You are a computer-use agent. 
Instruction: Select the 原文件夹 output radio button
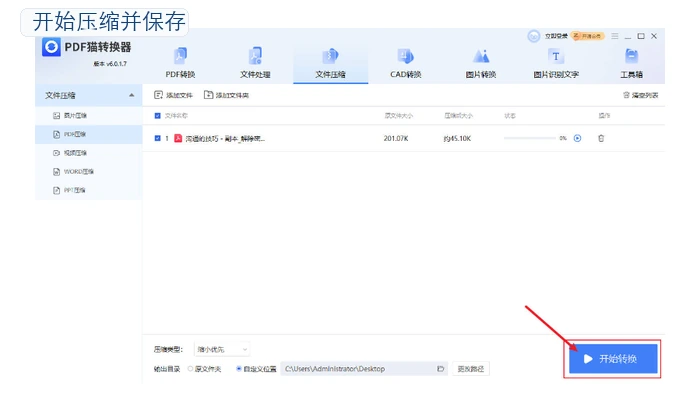[191, 369]
